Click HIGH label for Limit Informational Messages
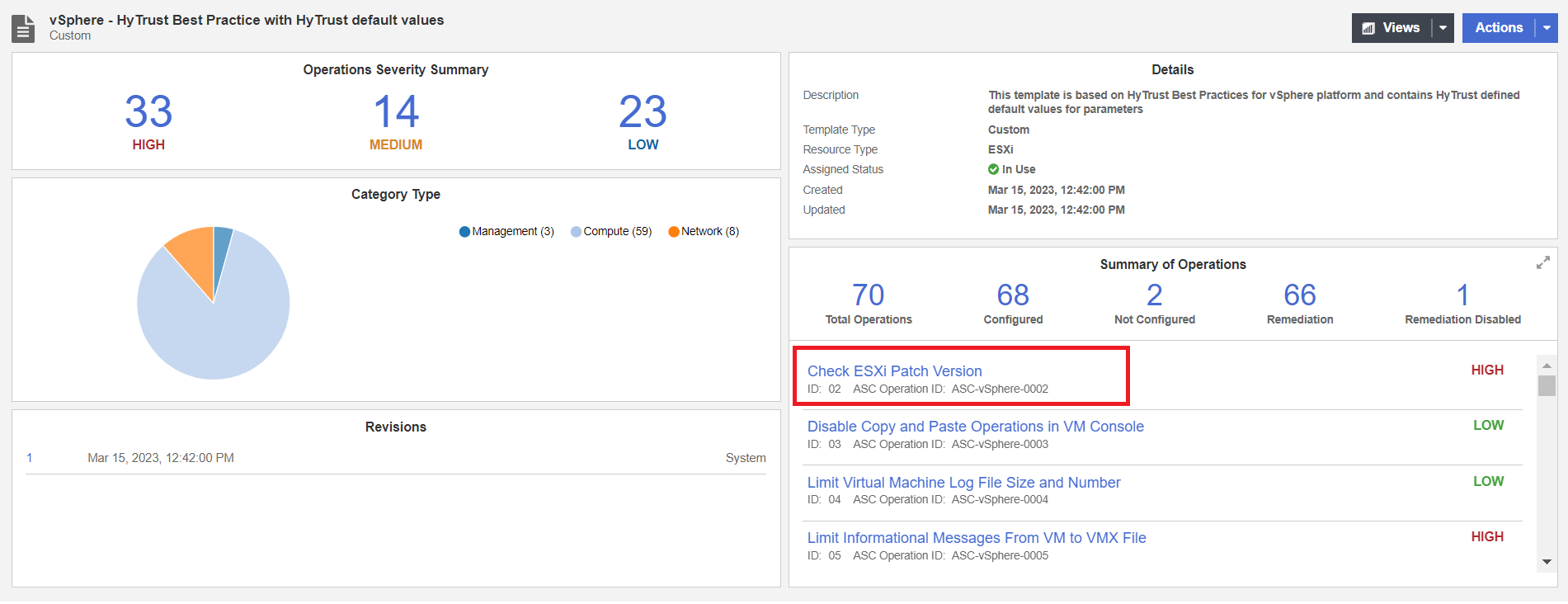Screen dimensions: 1568x604 1487,537
